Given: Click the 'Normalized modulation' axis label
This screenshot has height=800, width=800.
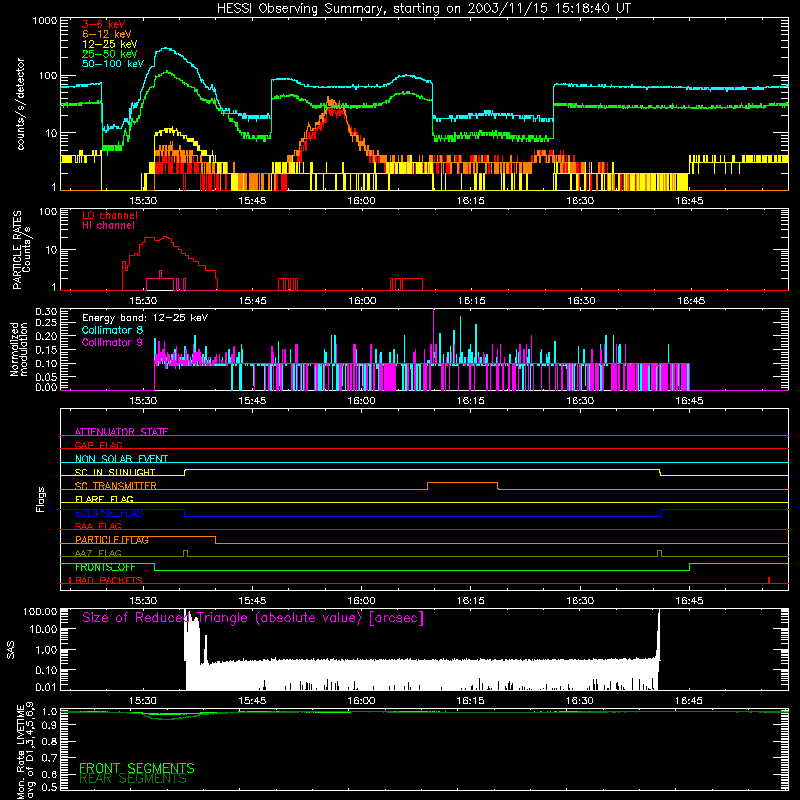Looking at the screenshot, I should 19,349.
